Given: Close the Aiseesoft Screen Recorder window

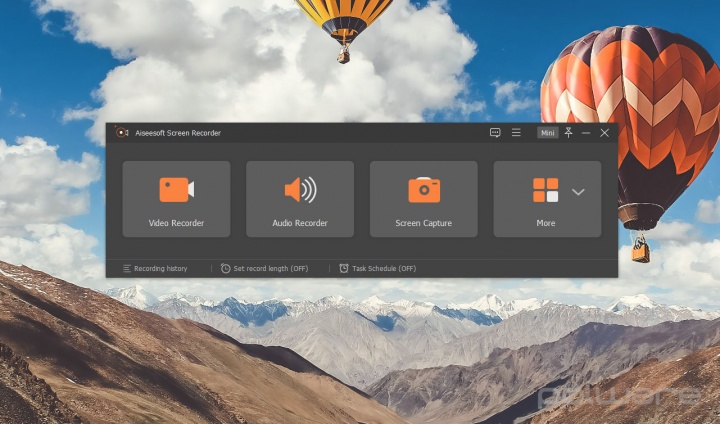Looking at the screenshot, I should [x=604, y=133].
